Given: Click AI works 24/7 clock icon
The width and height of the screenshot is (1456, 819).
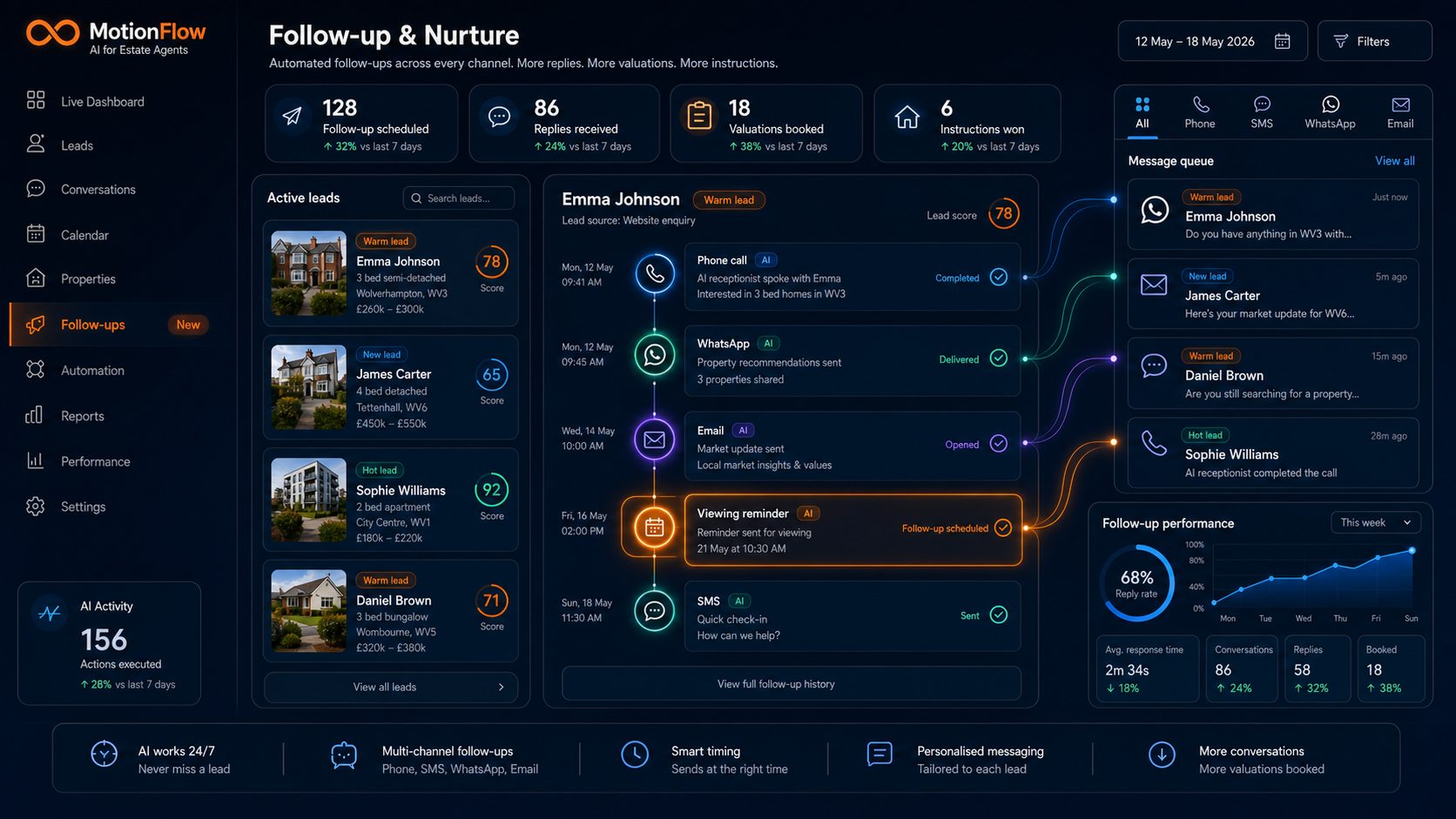Looking at the screenshot, I should [104, 754].
